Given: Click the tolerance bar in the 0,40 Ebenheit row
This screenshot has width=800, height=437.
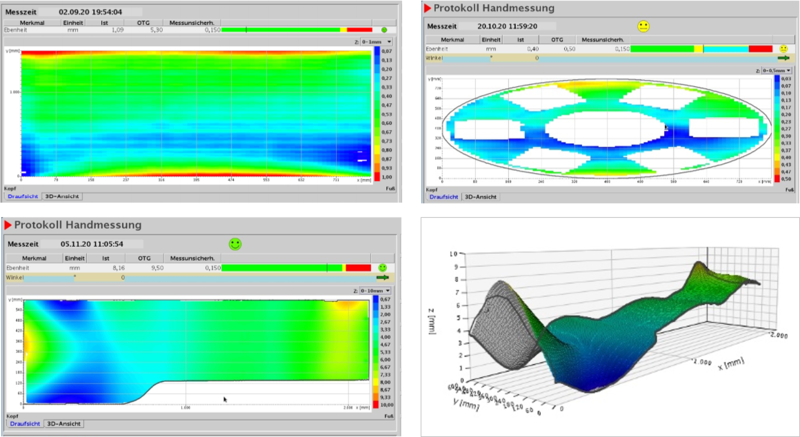Looking at the screenshot, I should pos(702,49).
